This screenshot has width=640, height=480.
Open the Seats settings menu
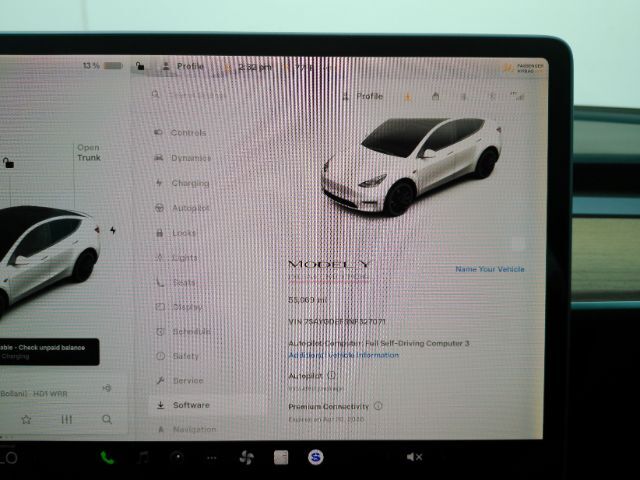[x=176, y=282]
